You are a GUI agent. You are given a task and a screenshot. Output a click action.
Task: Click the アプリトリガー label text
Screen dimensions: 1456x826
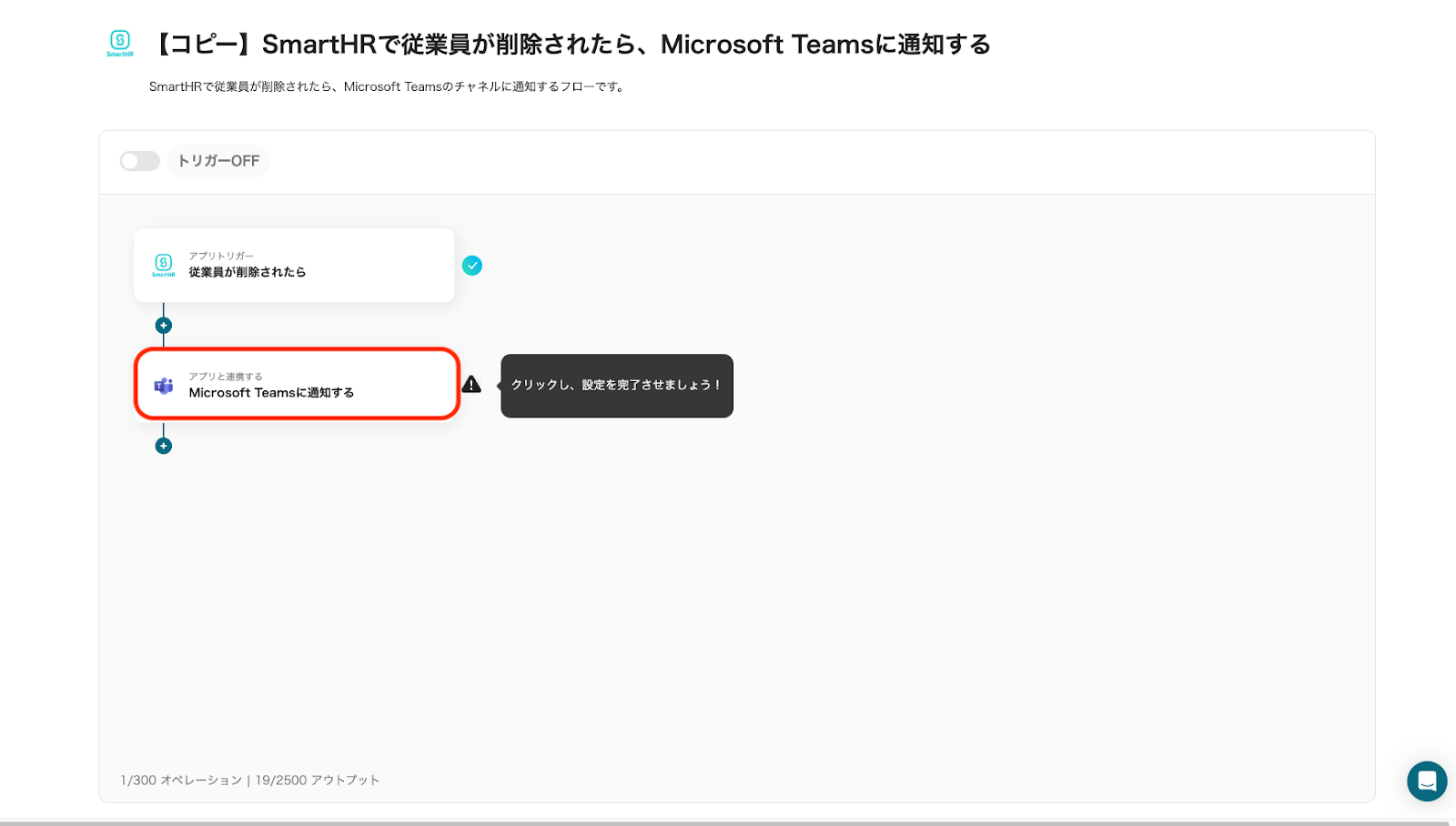coord(221,256)
